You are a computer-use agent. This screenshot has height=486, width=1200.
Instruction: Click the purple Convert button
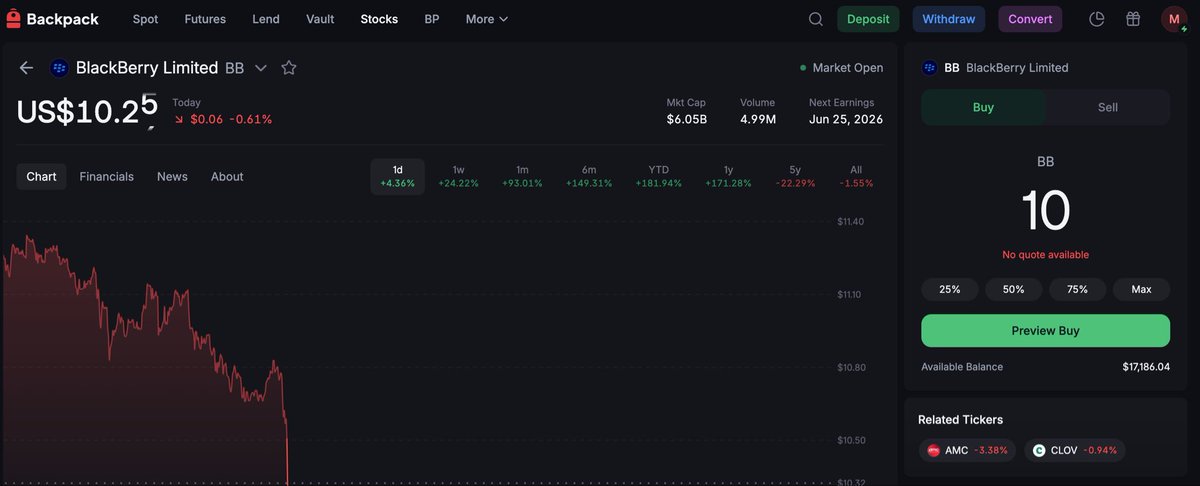pyautogui.click(x=1030, y=19)
